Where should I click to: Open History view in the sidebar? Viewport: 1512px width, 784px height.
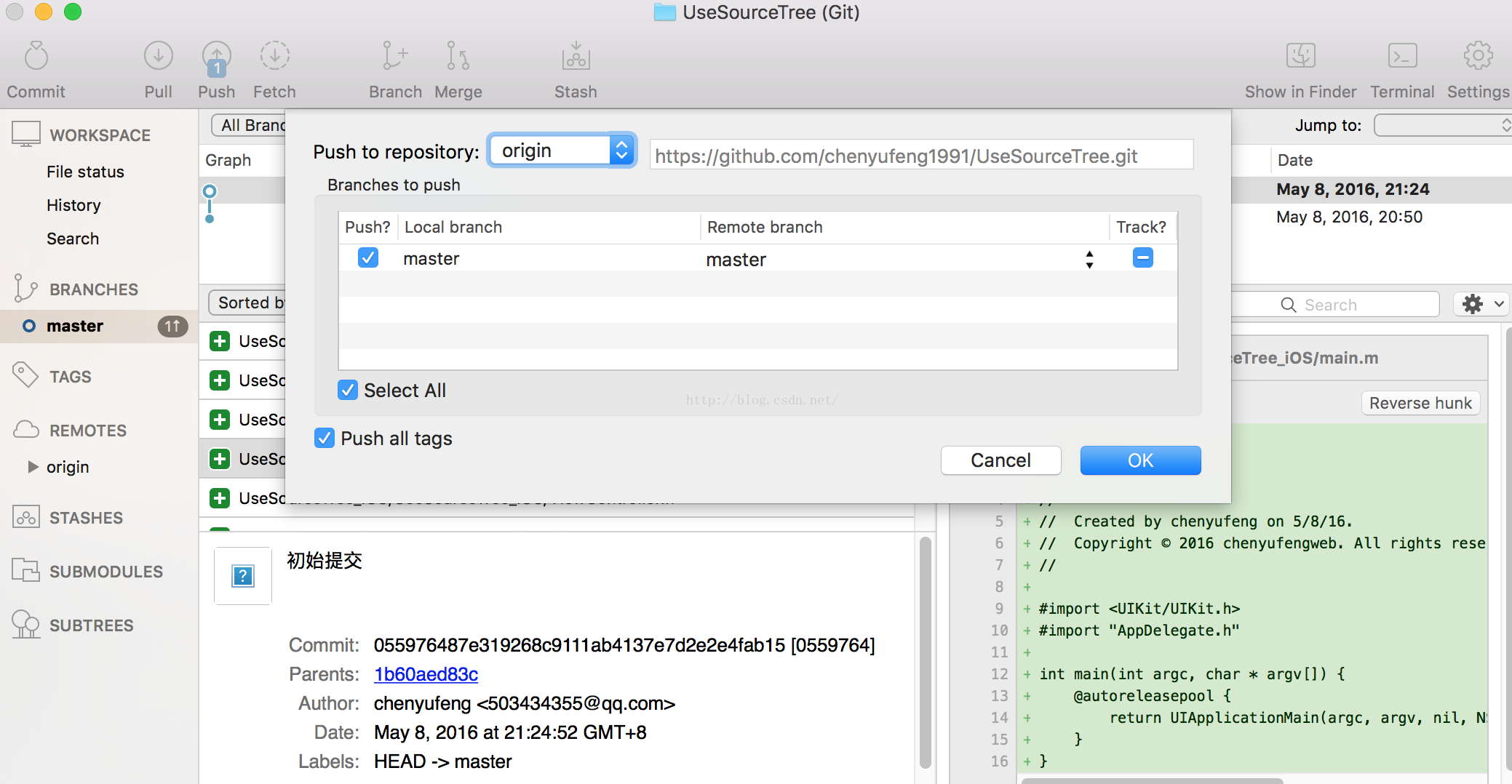pos(73,205)
